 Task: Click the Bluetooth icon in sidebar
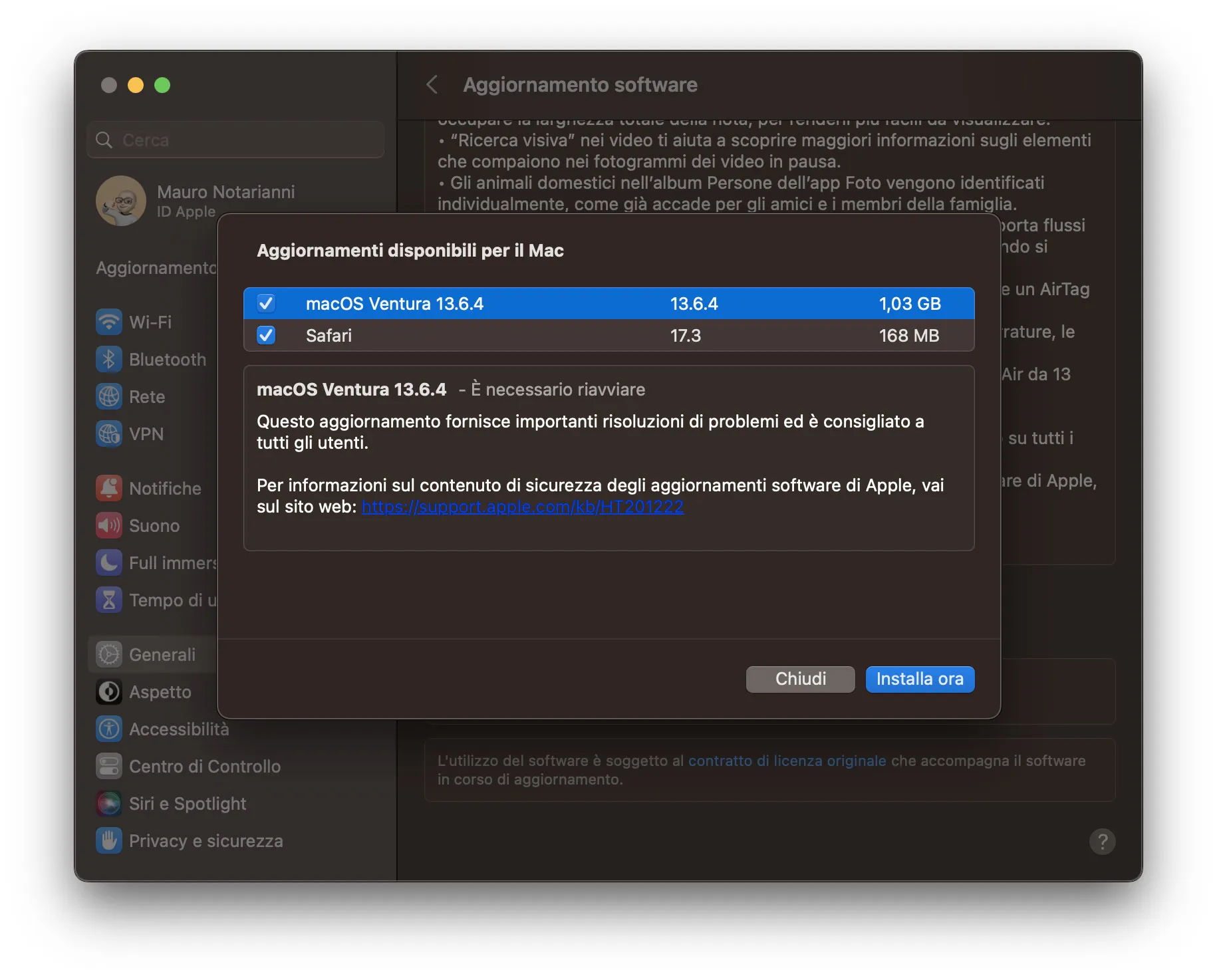pyautogui.click(x=109, y=360)
